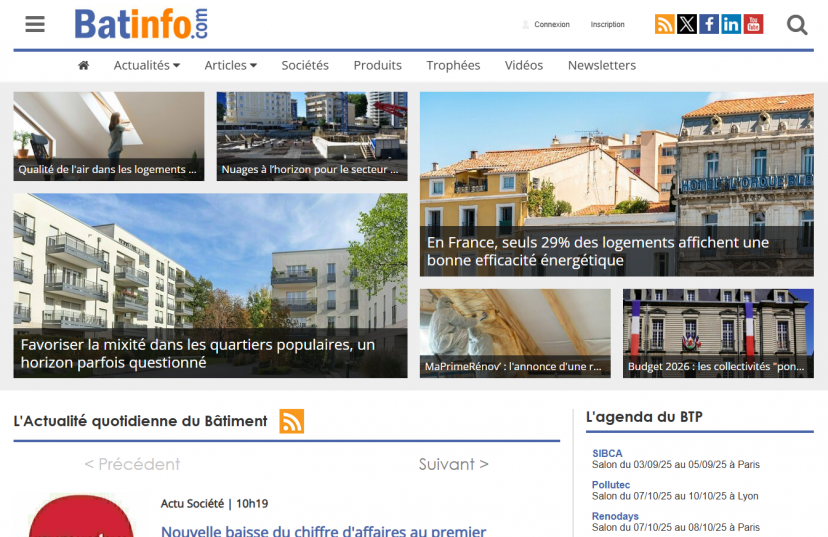Expand the Articles dropdown menu
Screen dimensions: 828x537
point(231,65)
